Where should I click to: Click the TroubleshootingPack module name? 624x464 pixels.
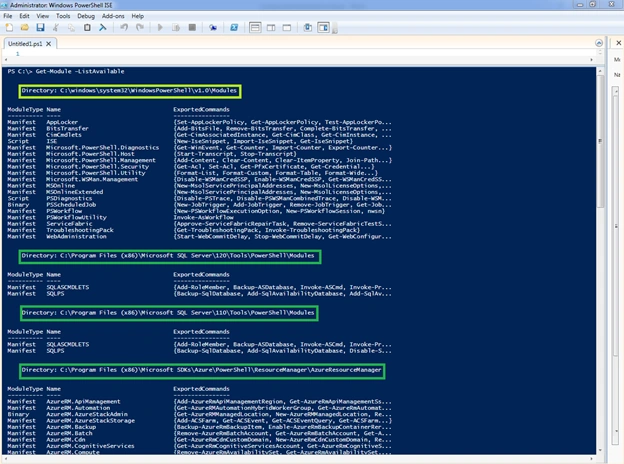(80, 230)
